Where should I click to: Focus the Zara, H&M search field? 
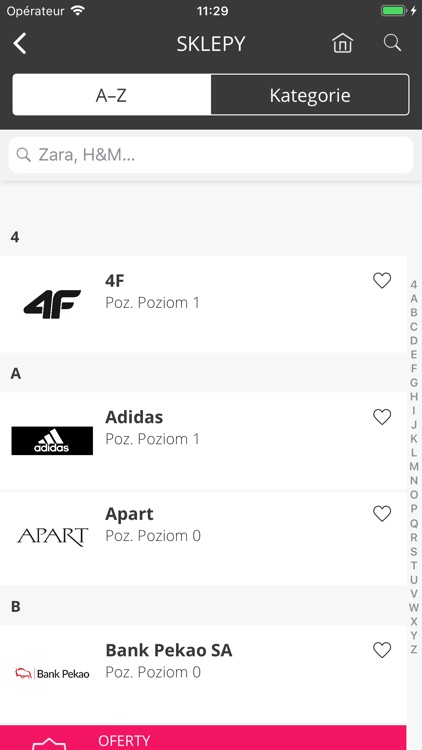(x=211, y=155)
